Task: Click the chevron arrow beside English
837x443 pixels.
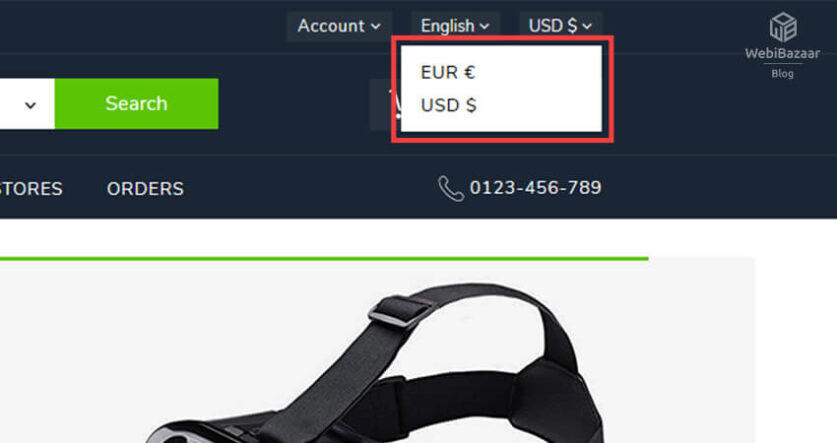Action: tap(484, 26)
